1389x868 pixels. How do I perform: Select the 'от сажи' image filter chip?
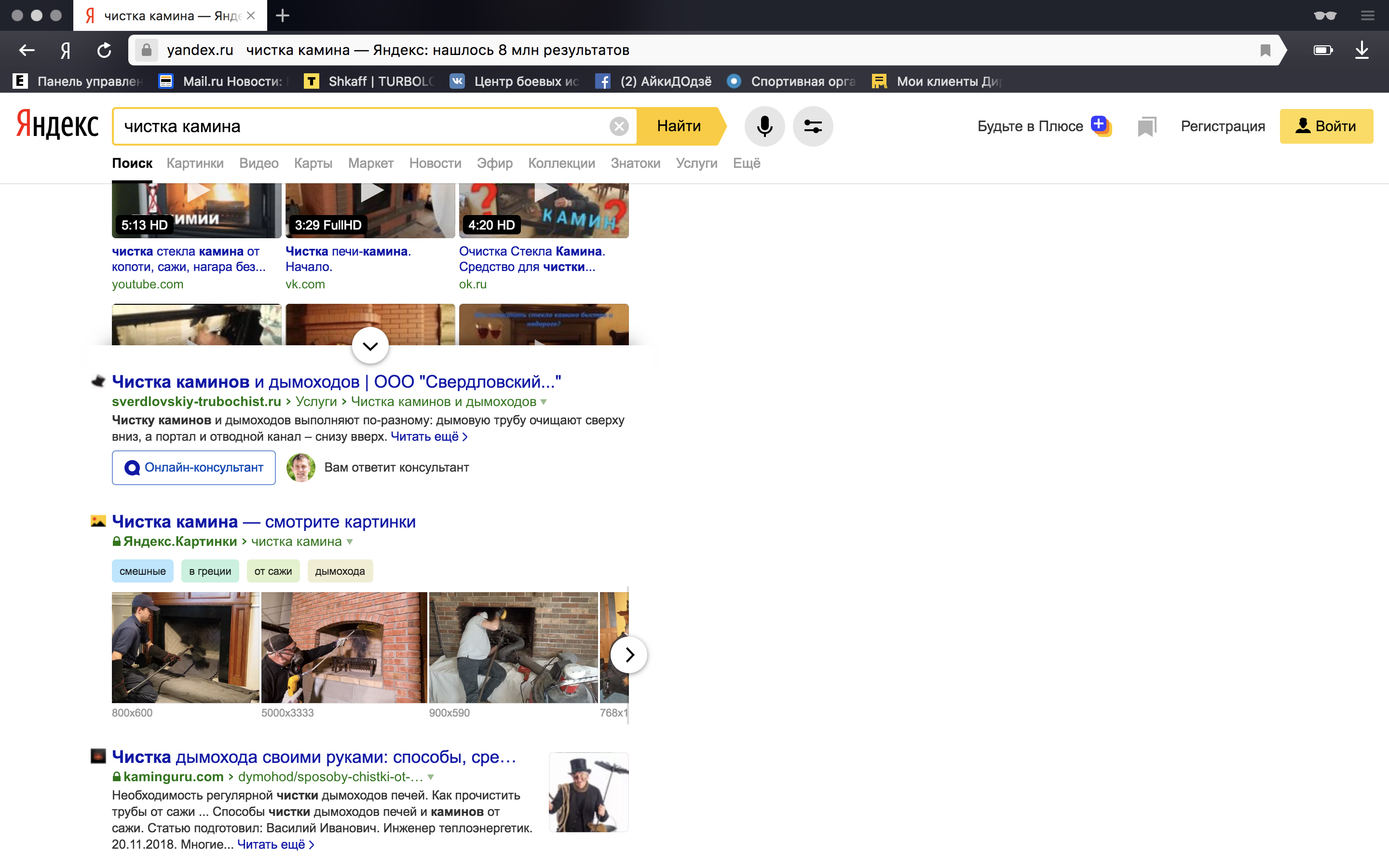[x=272, y=571]
